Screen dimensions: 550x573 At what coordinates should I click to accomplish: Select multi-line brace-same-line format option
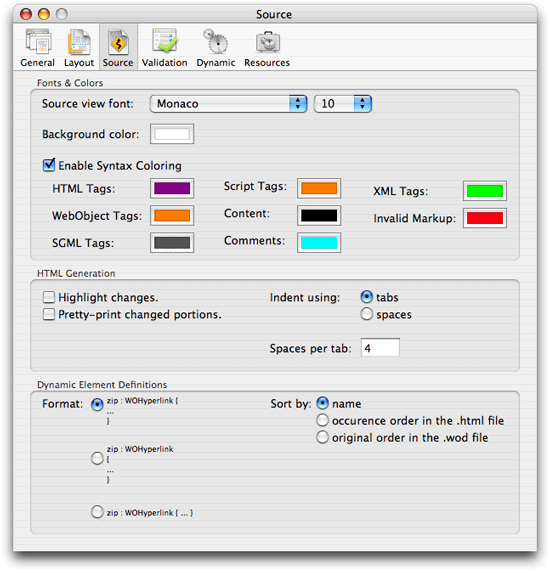pos(97,404)
